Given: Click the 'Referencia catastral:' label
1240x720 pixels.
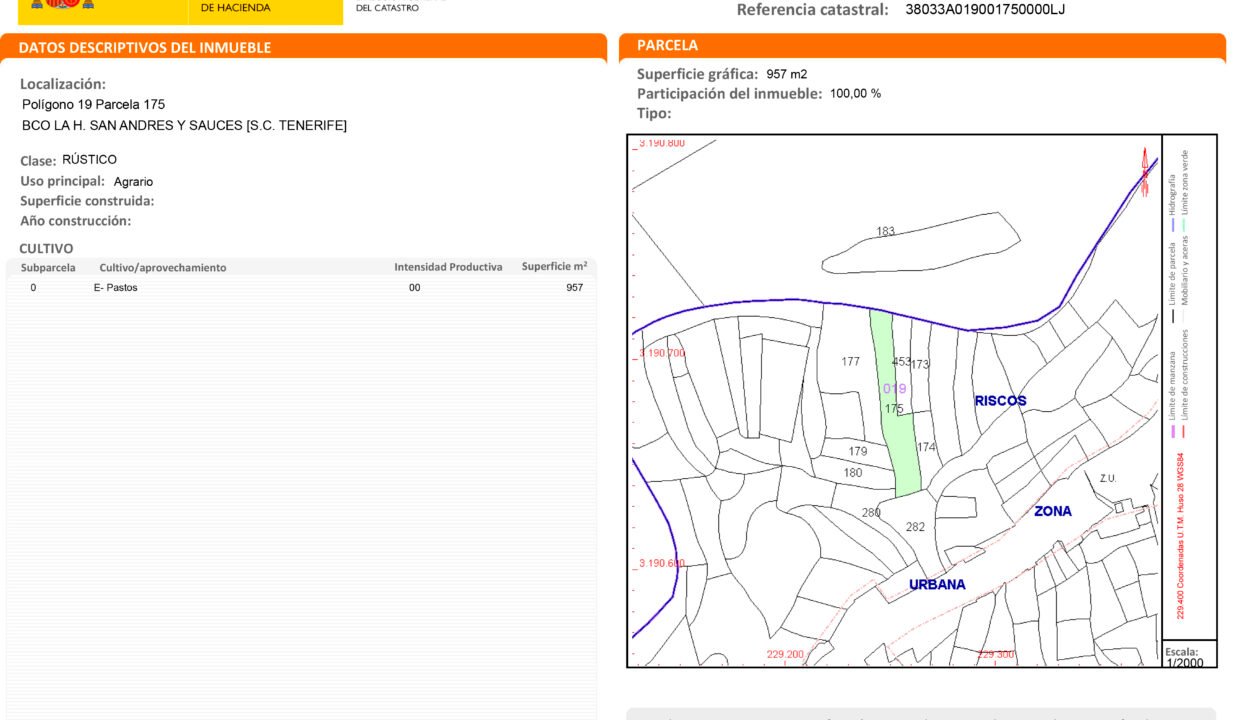Looking at the screenshot, I should tap(812, 10).
